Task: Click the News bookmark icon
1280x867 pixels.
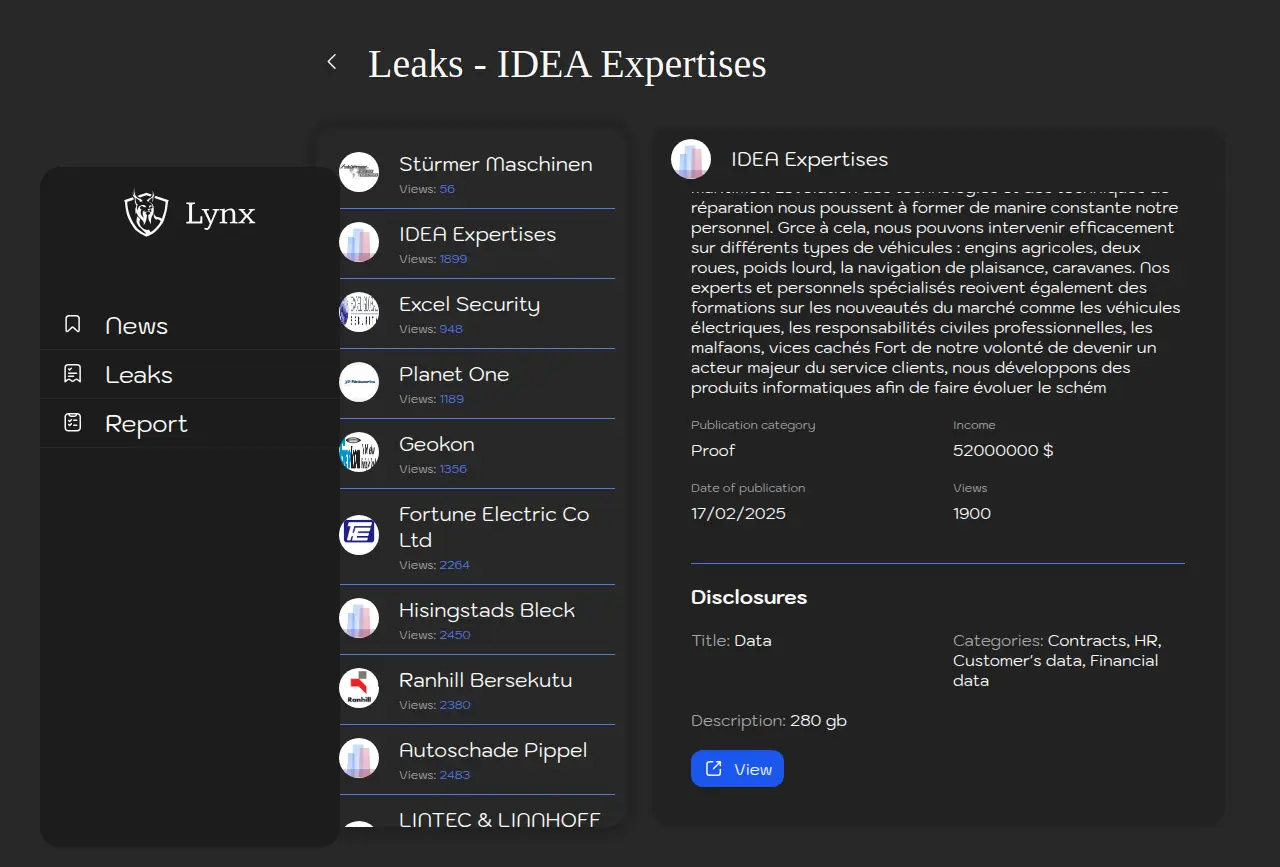Action: 73,325
